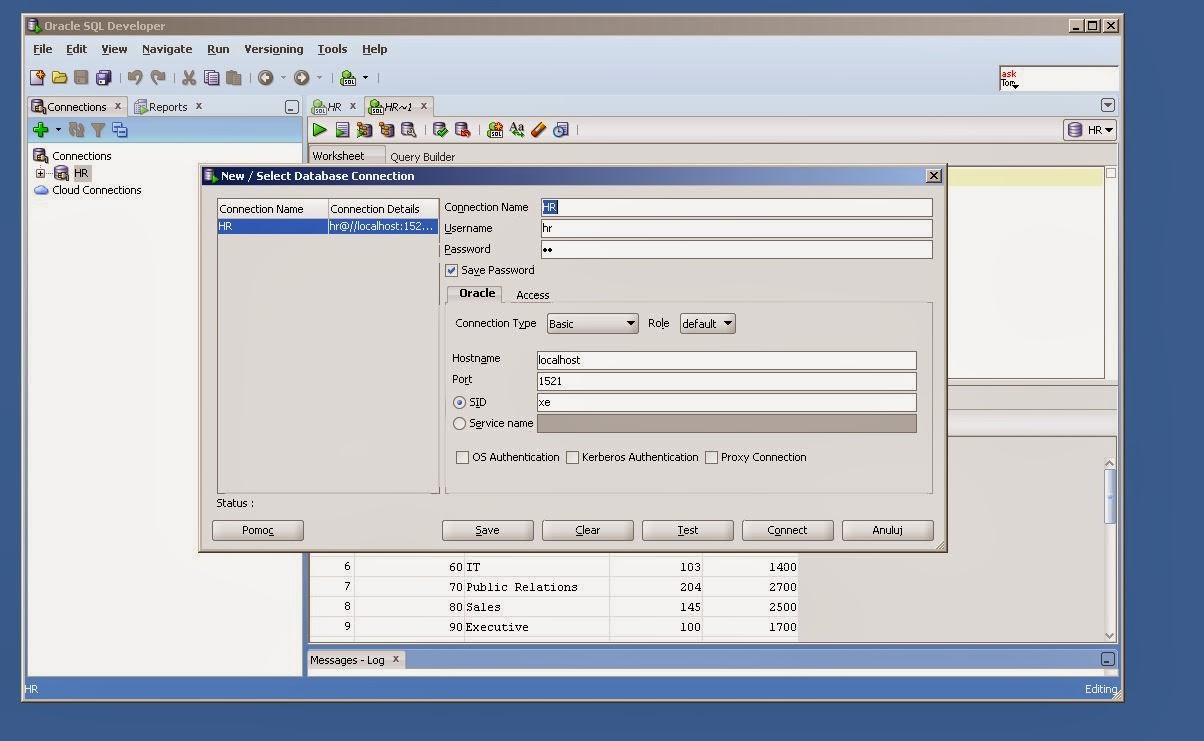Click Refresh icon in Connections panel
This screenshot has width=1204, height=741.
pos(76,130)
